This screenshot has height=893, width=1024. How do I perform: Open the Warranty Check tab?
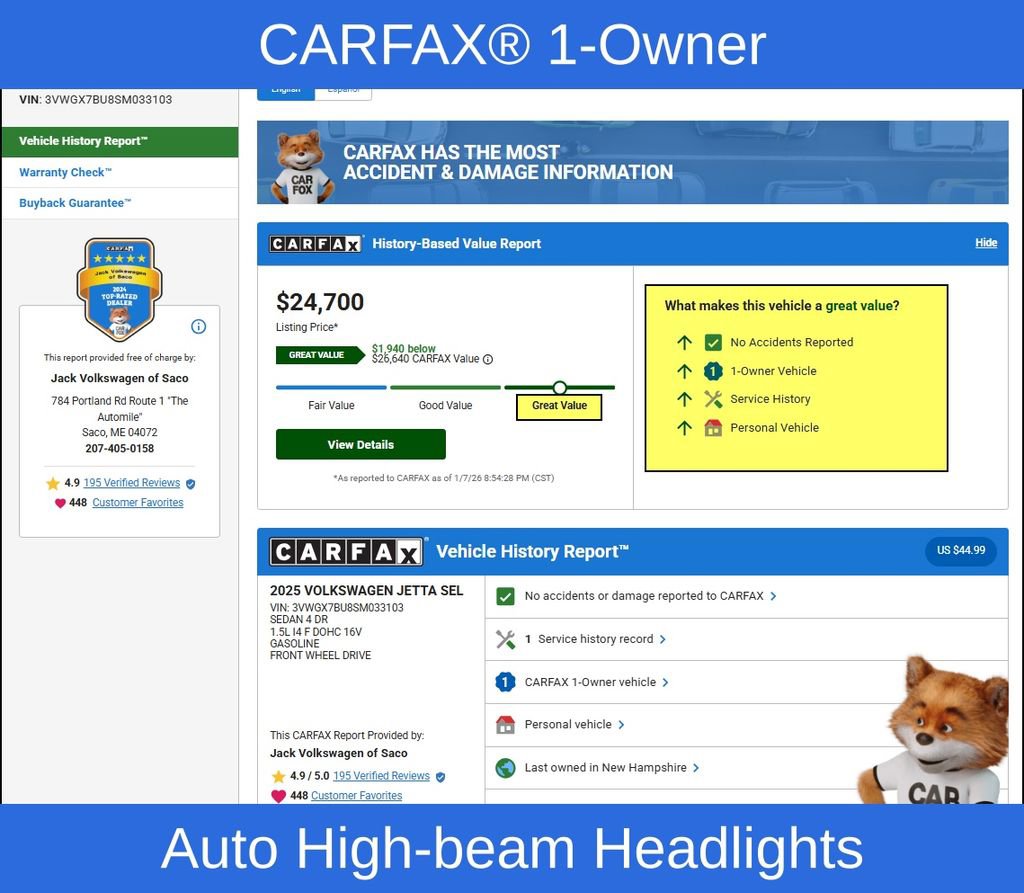point(66,172)
